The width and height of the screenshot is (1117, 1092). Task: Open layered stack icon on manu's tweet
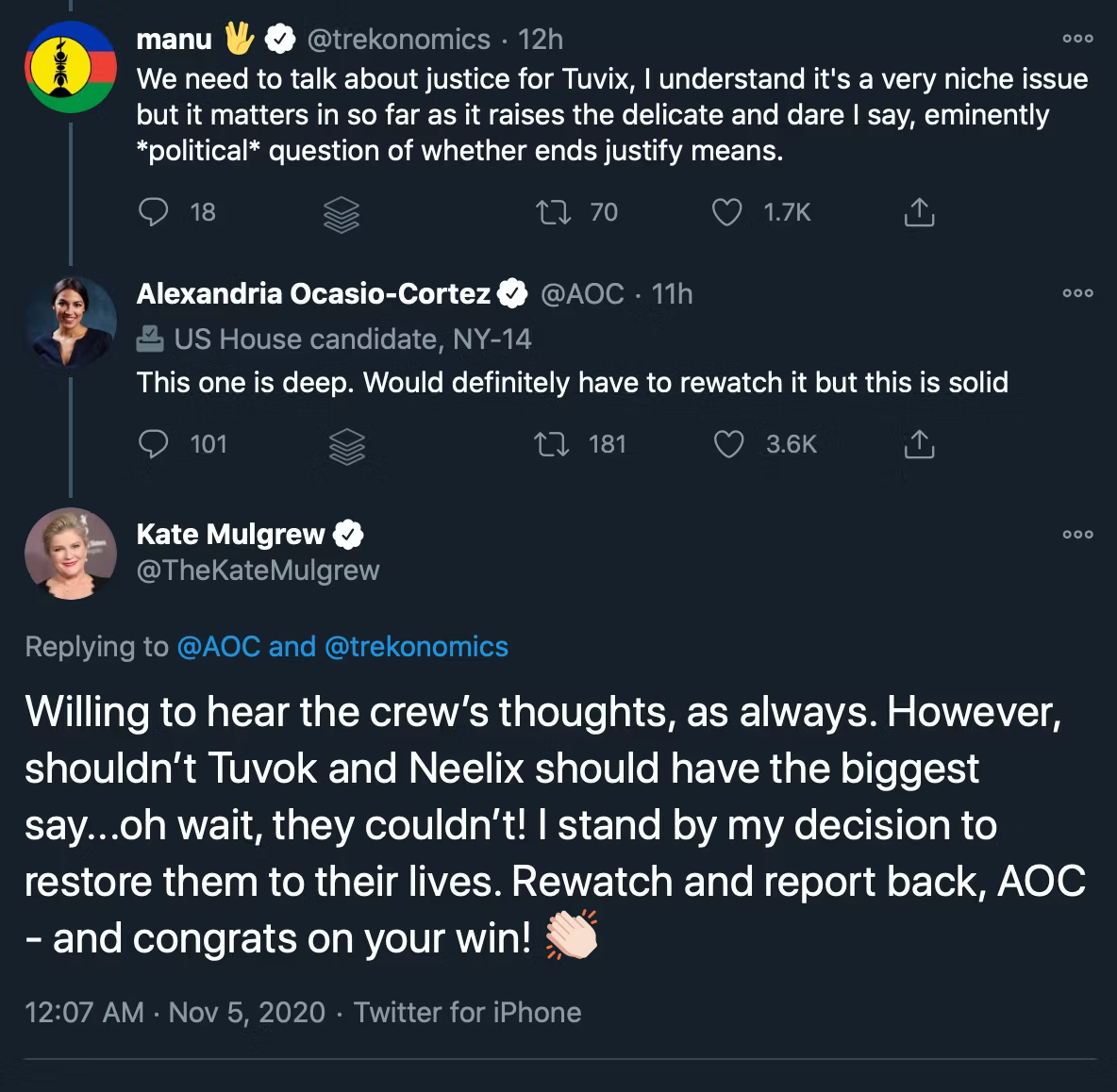pyautogui.click(x=342, y=215)
